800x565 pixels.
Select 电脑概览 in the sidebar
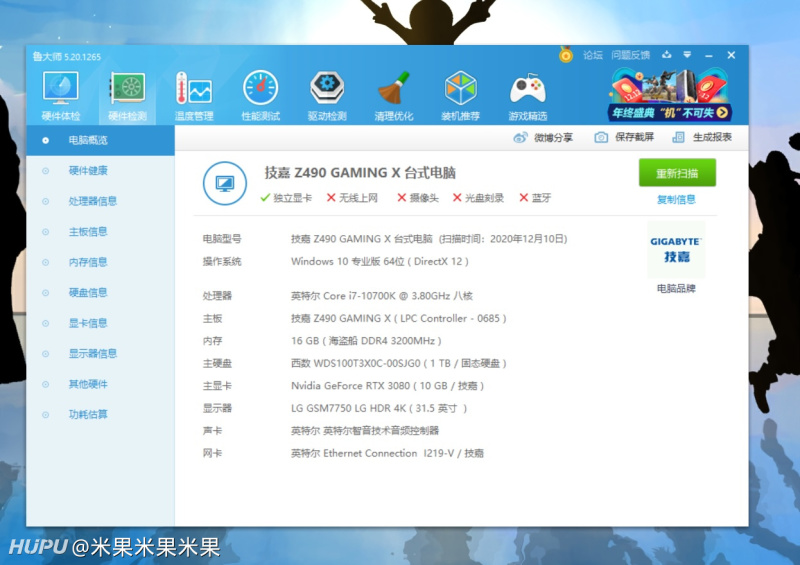coord(100,140)
